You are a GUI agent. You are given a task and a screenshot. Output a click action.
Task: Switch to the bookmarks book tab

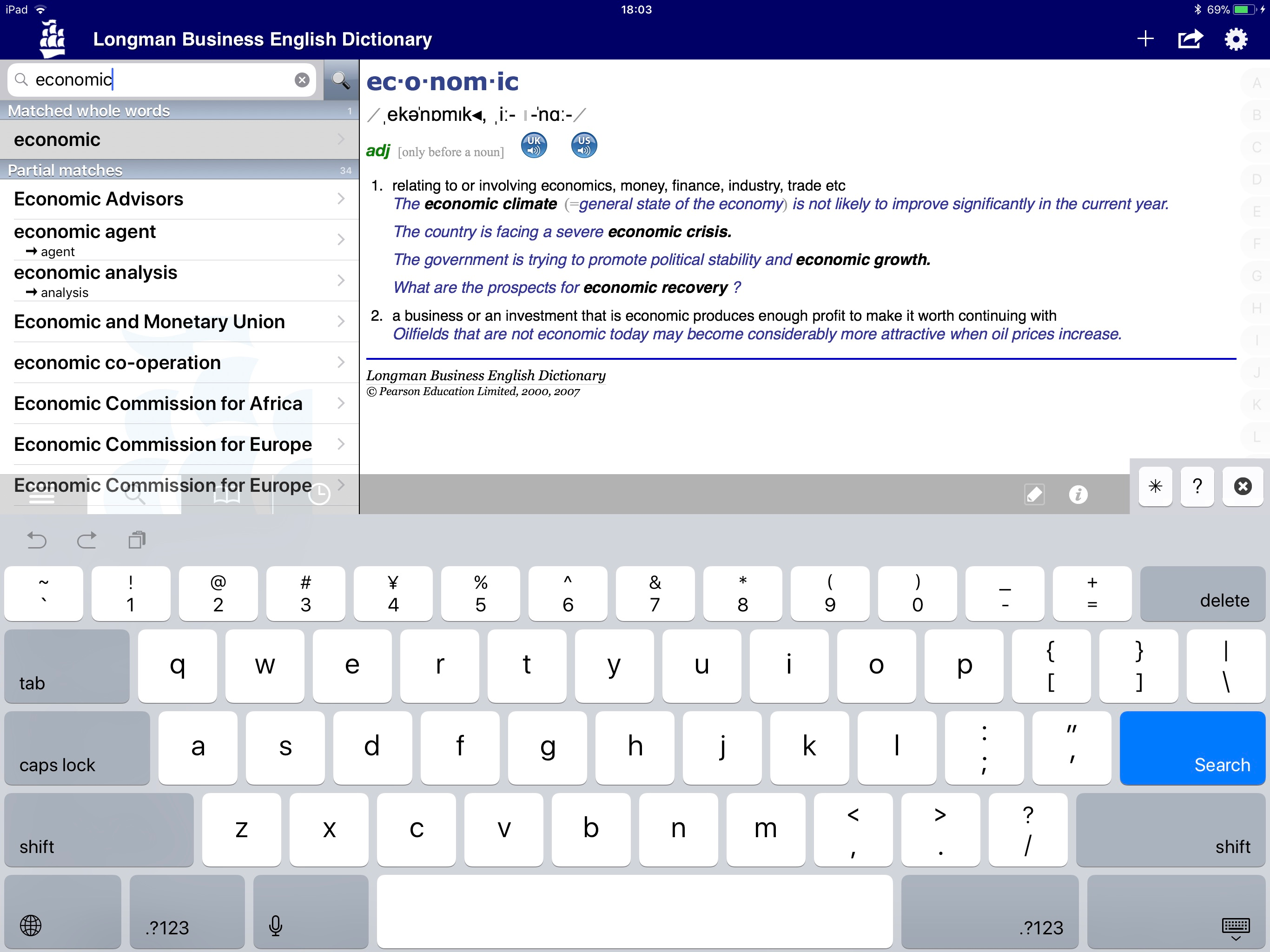coord(227,495)
